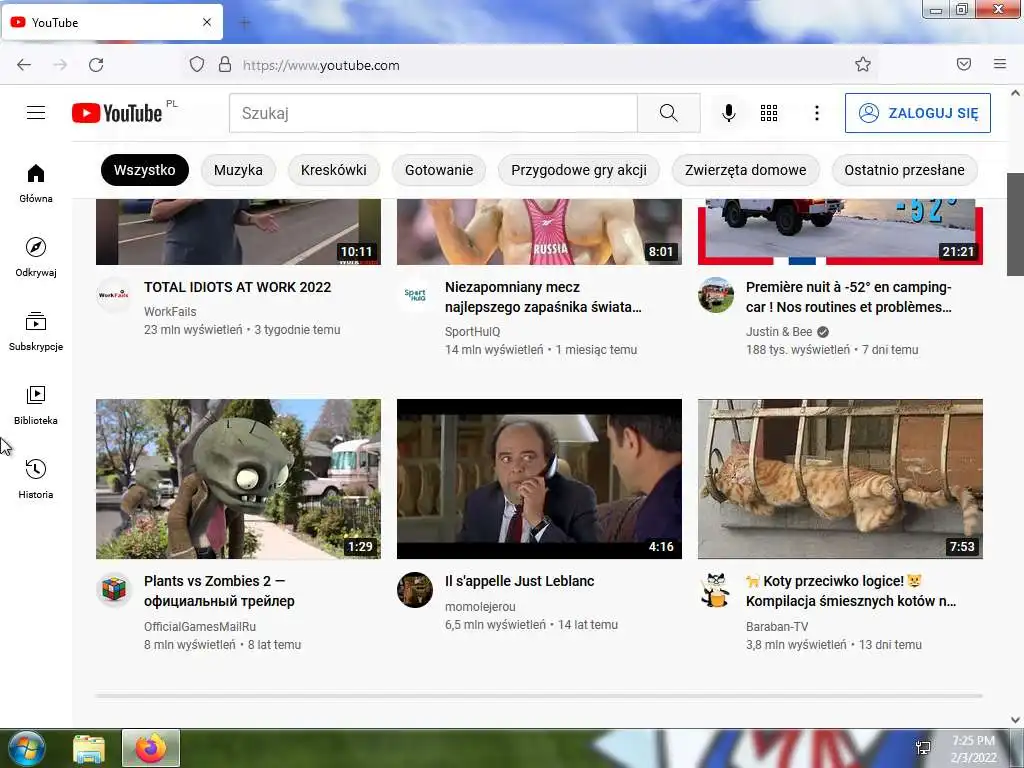Open the Justin & Bee channel avatar
Viewport: 1024px width, 768px height.
[x=716, y=295]
